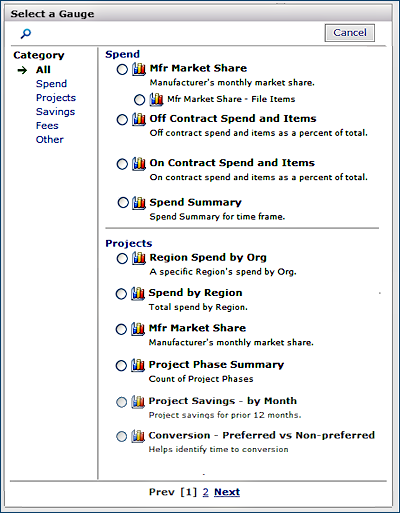Click chart icon beside Region Spend by Org
This screenshot has height=513, width=400.
(x=139, y=258)
